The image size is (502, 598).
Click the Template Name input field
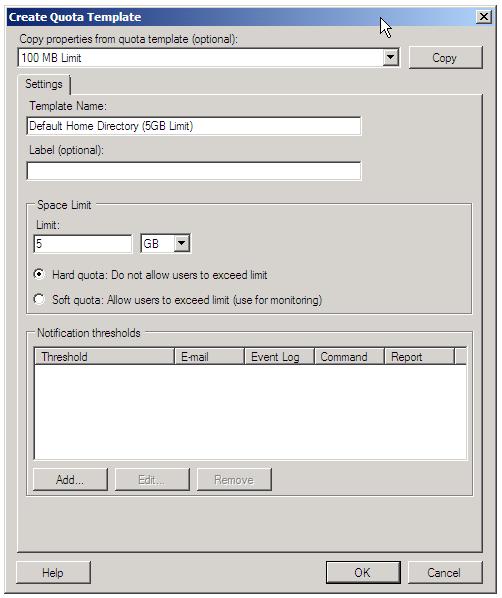point(194,126)
